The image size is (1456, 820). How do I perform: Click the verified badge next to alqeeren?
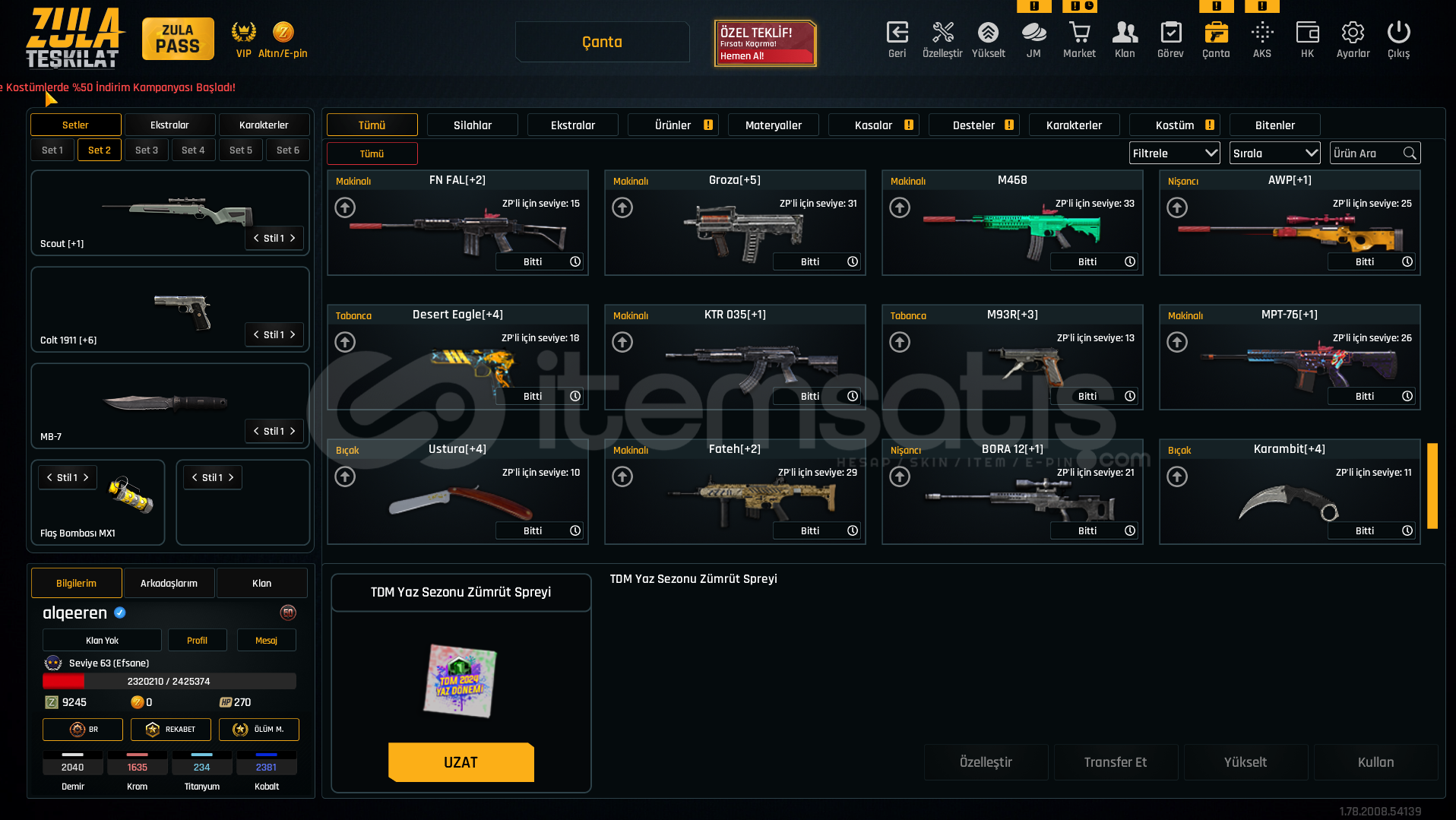tap(120, 613)
